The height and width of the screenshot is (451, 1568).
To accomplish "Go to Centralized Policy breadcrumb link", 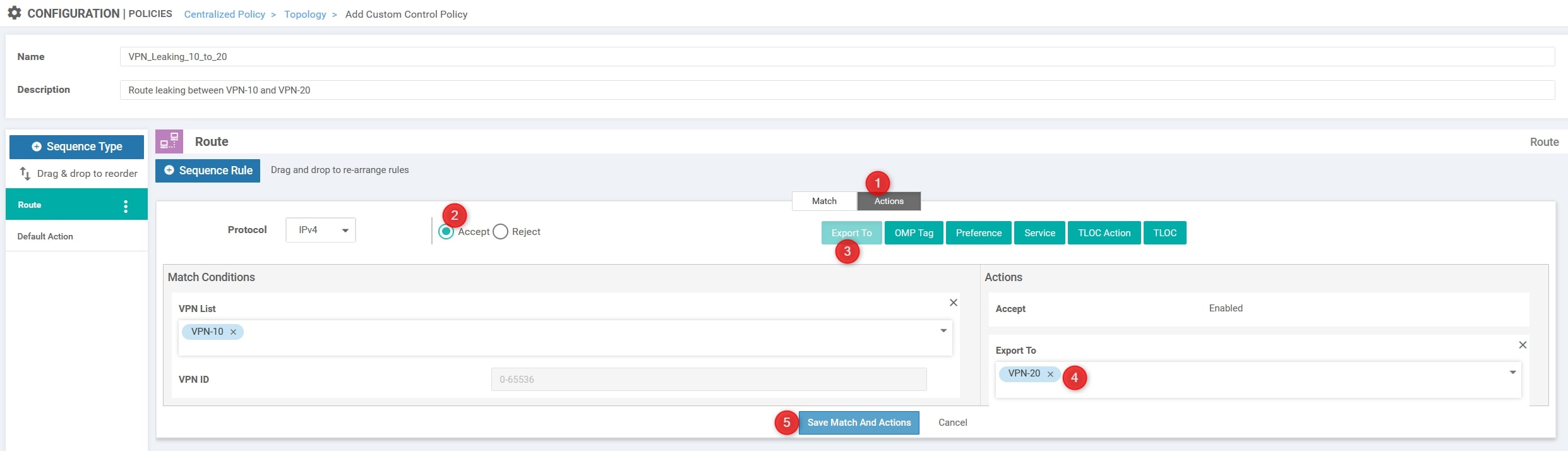I will coord(224,14).
